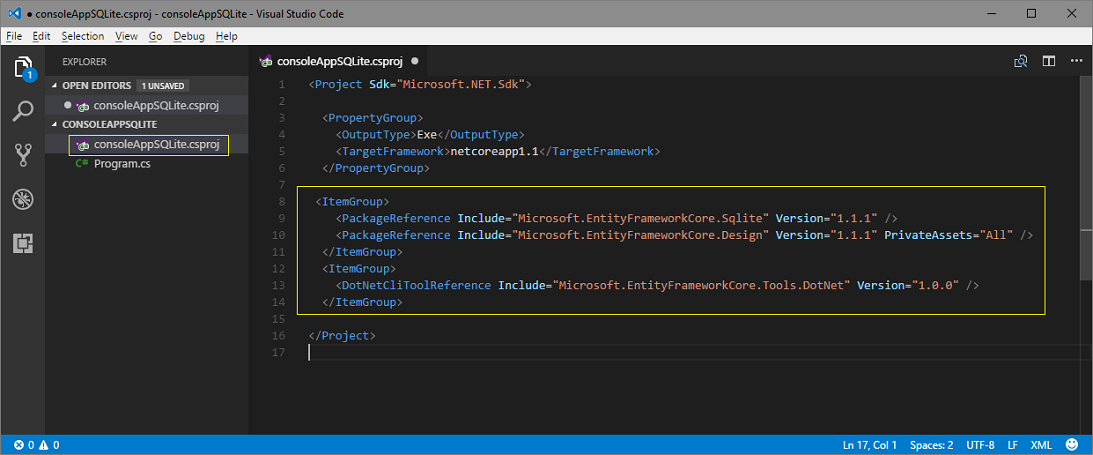Click the EXPLORER panel title
The height and width of the screenshot is (455, 1093).
(84, 61)
